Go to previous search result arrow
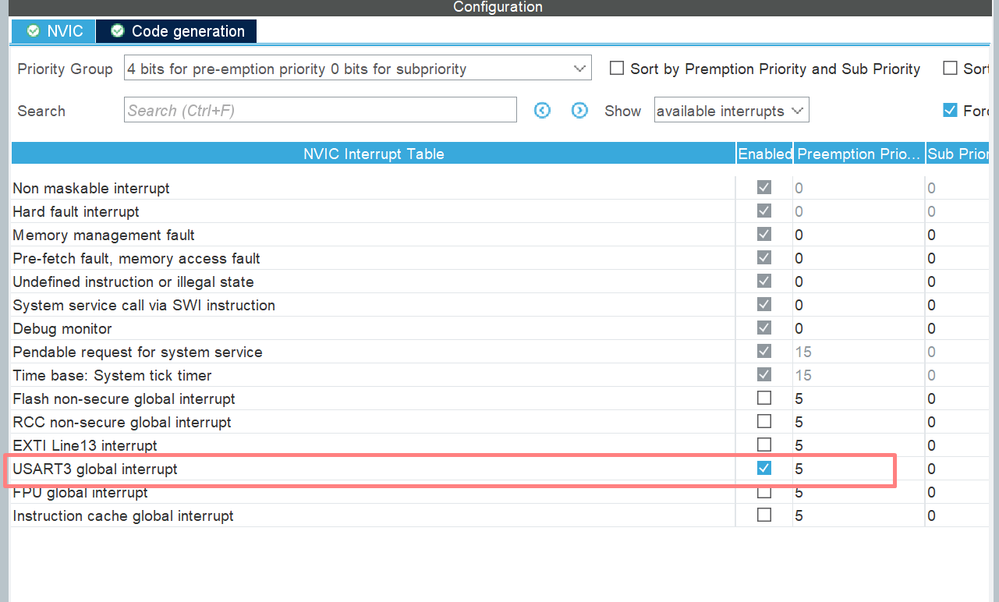The width and height of the screenshot is (999, 602). point(542,111)
